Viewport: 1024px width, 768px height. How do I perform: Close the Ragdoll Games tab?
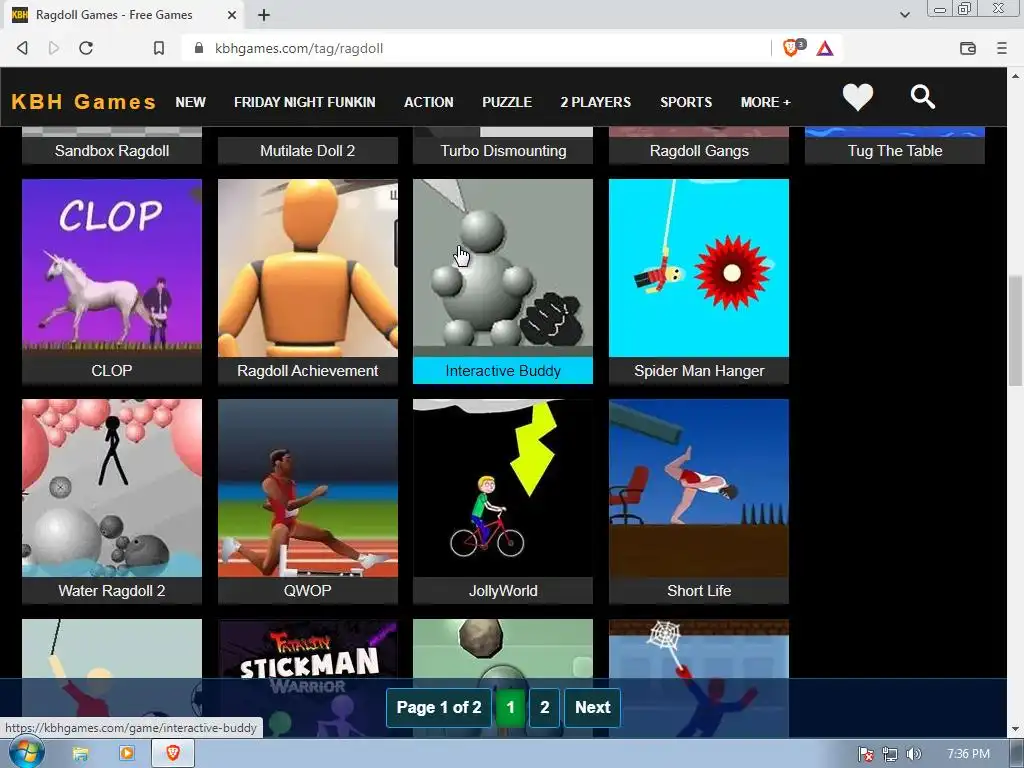click(232, 14)
